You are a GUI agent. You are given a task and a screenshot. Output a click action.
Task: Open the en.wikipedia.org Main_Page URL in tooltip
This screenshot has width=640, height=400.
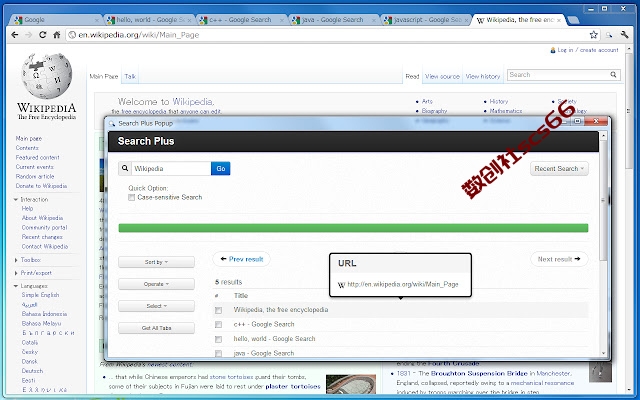tap(402, 284)
